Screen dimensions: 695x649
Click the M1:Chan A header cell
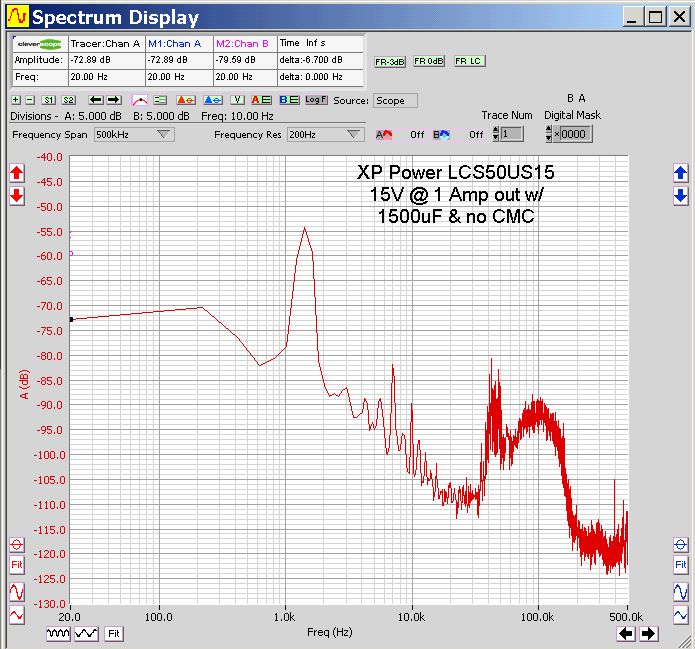pos(179,43)
